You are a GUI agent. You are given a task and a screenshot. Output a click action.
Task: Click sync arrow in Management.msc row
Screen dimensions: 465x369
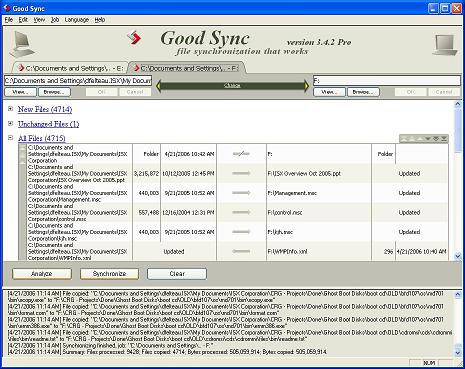click(x=241, y=193)
